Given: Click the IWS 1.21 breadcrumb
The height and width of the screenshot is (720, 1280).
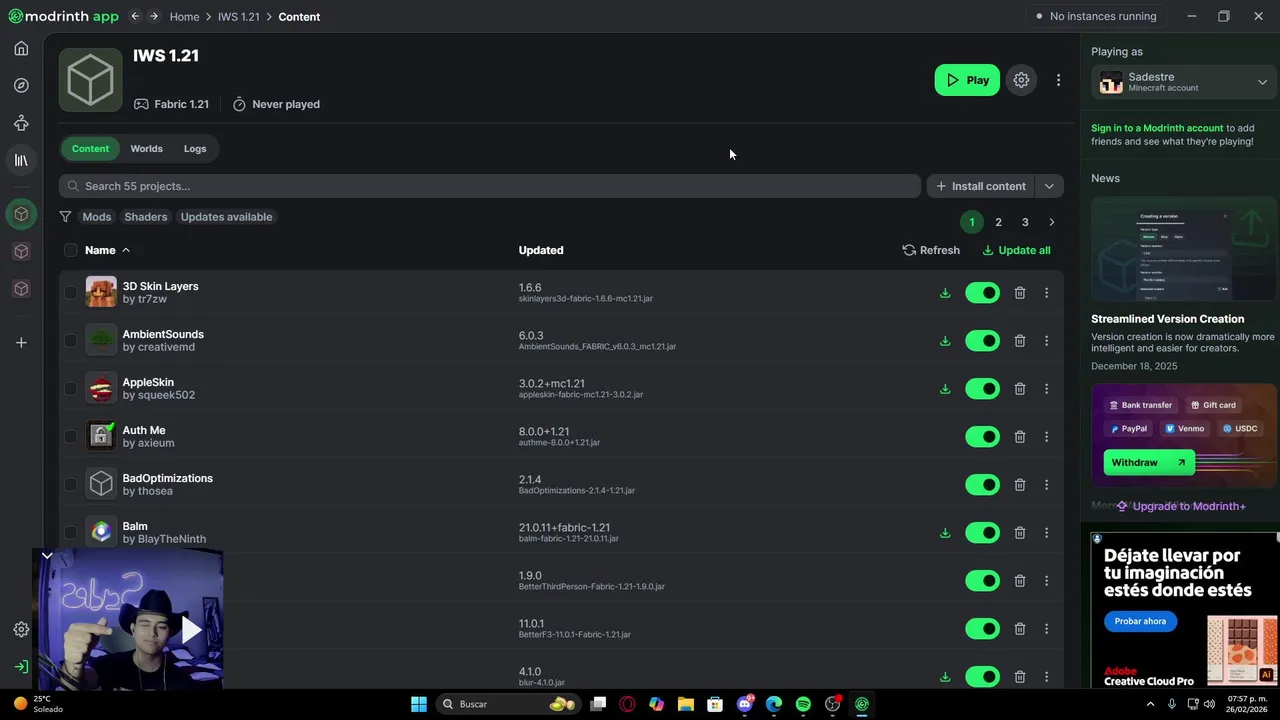Looking at the screenshot, I should [239, 17].
